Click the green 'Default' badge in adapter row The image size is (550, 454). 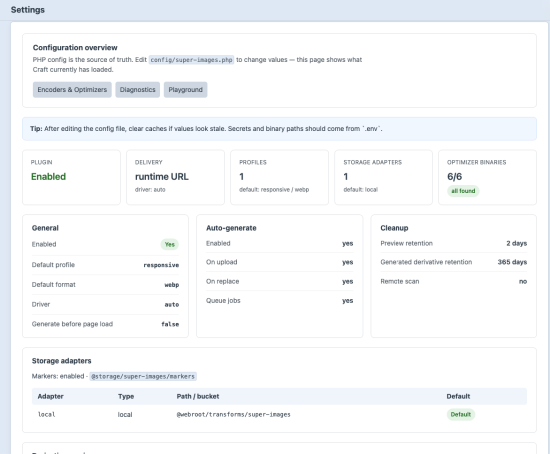[461, 415]
